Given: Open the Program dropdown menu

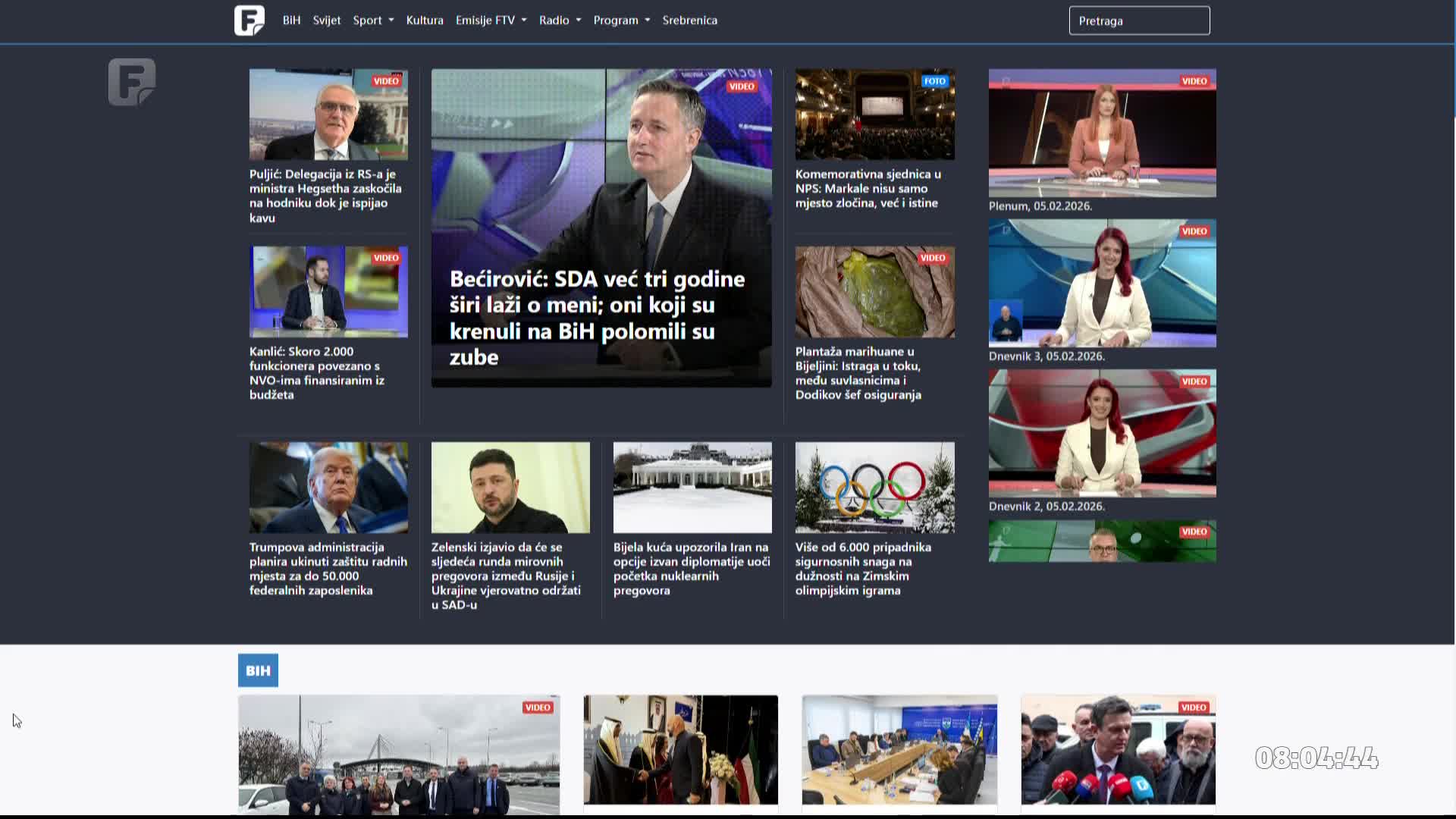Looking at the screenshot, I should point(621,20).
